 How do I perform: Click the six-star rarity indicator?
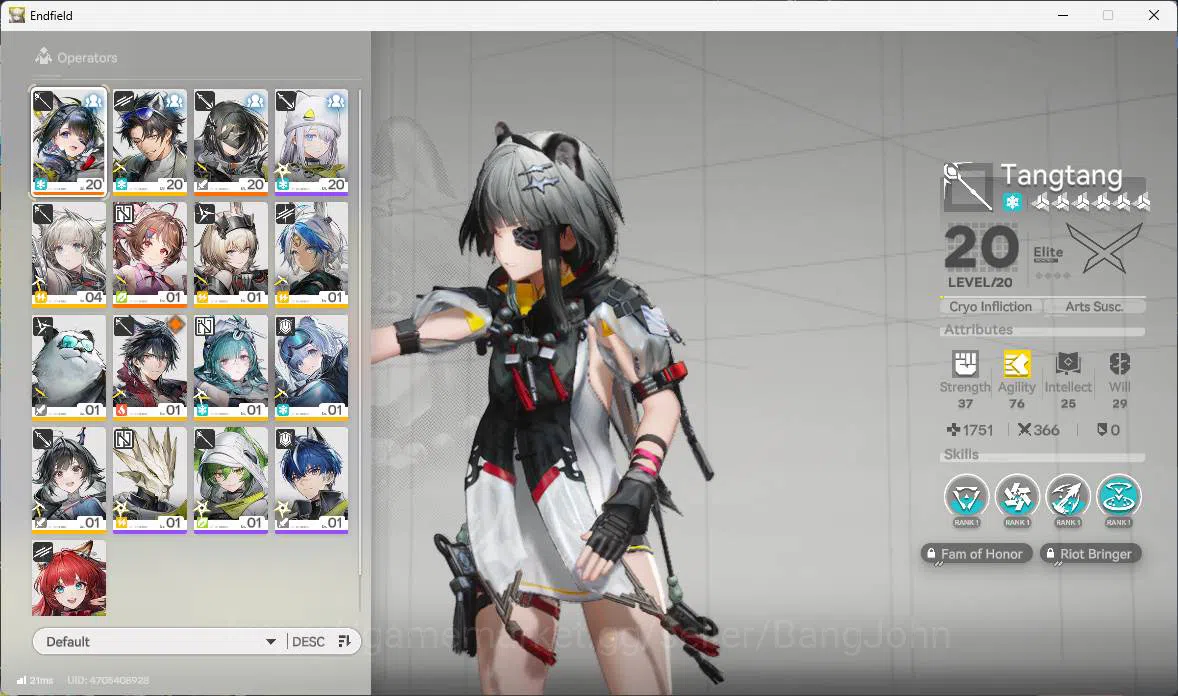[x=1090, y=201]
